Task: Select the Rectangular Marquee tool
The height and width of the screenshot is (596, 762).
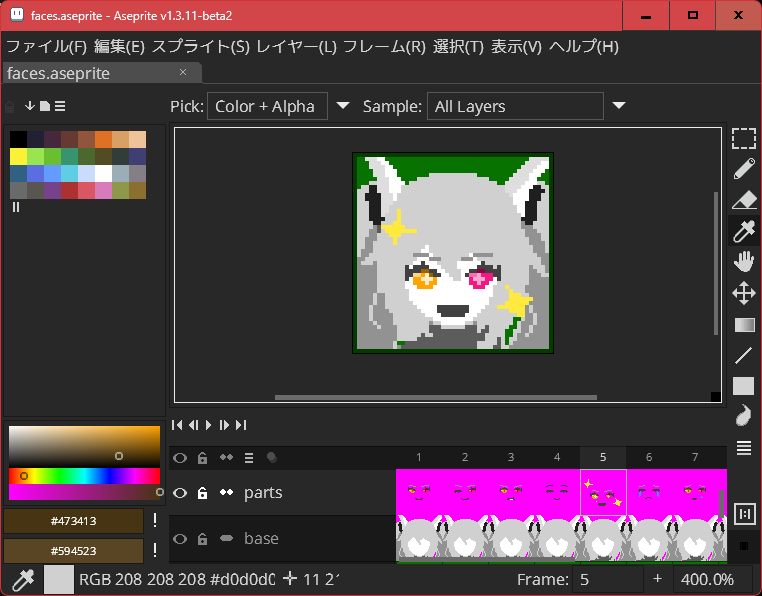Action: (x=743, y=138)
